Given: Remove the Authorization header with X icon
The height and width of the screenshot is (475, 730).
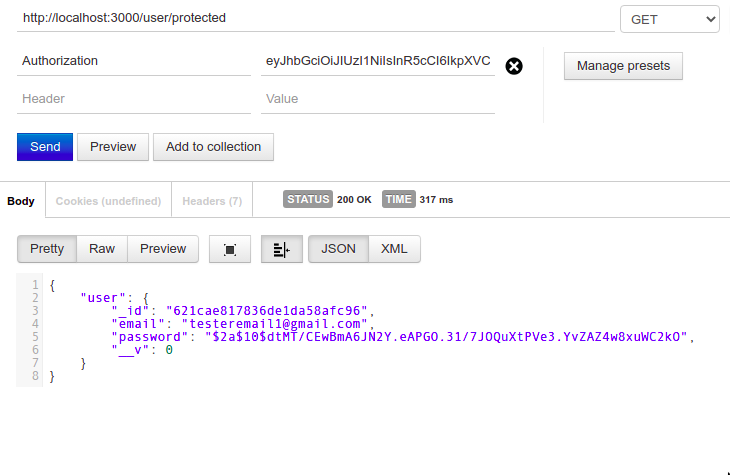Looking at the screenshot, I should pos(514,67).
